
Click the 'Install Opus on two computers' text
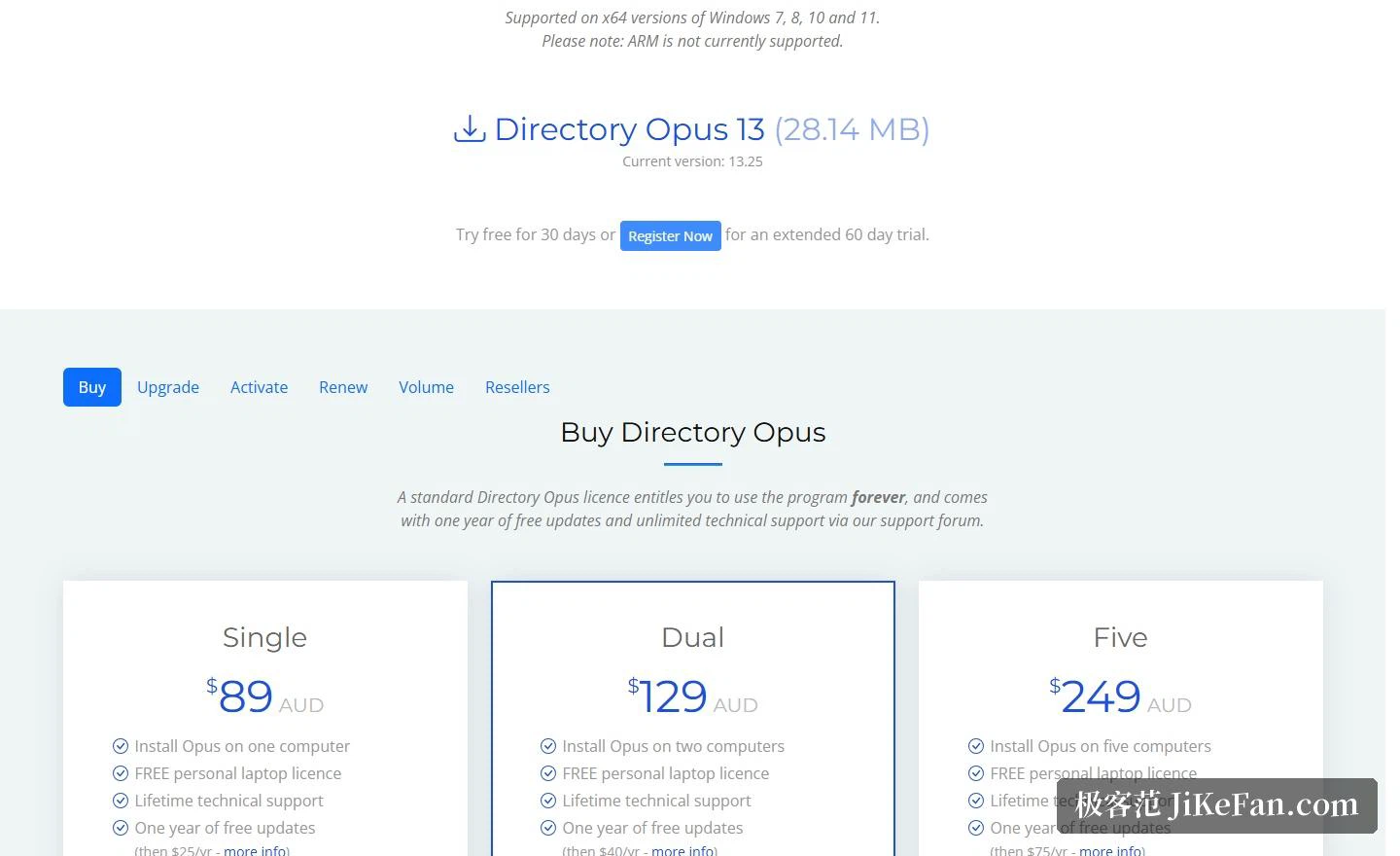[673, 746]
